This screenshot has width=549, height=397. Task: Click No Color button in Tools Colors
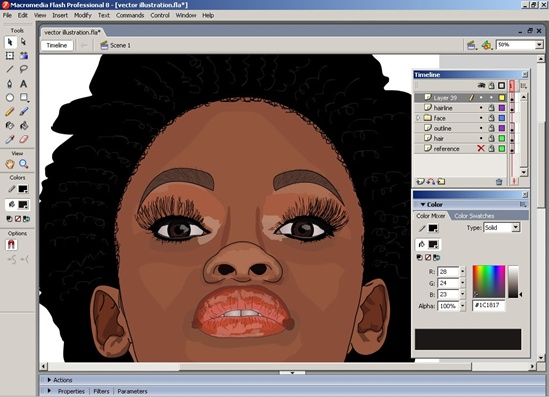18,219
